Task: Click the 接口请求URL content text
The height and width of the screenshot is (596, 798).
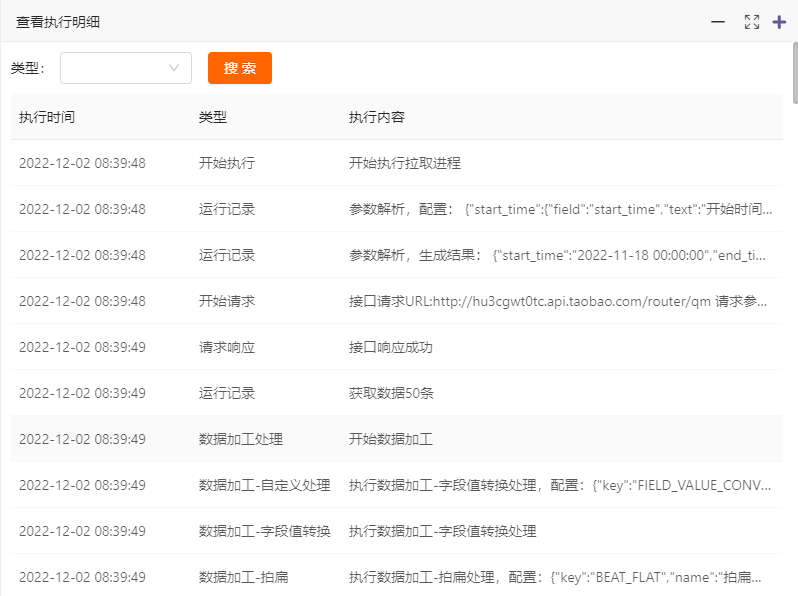Action: [560, 301]
